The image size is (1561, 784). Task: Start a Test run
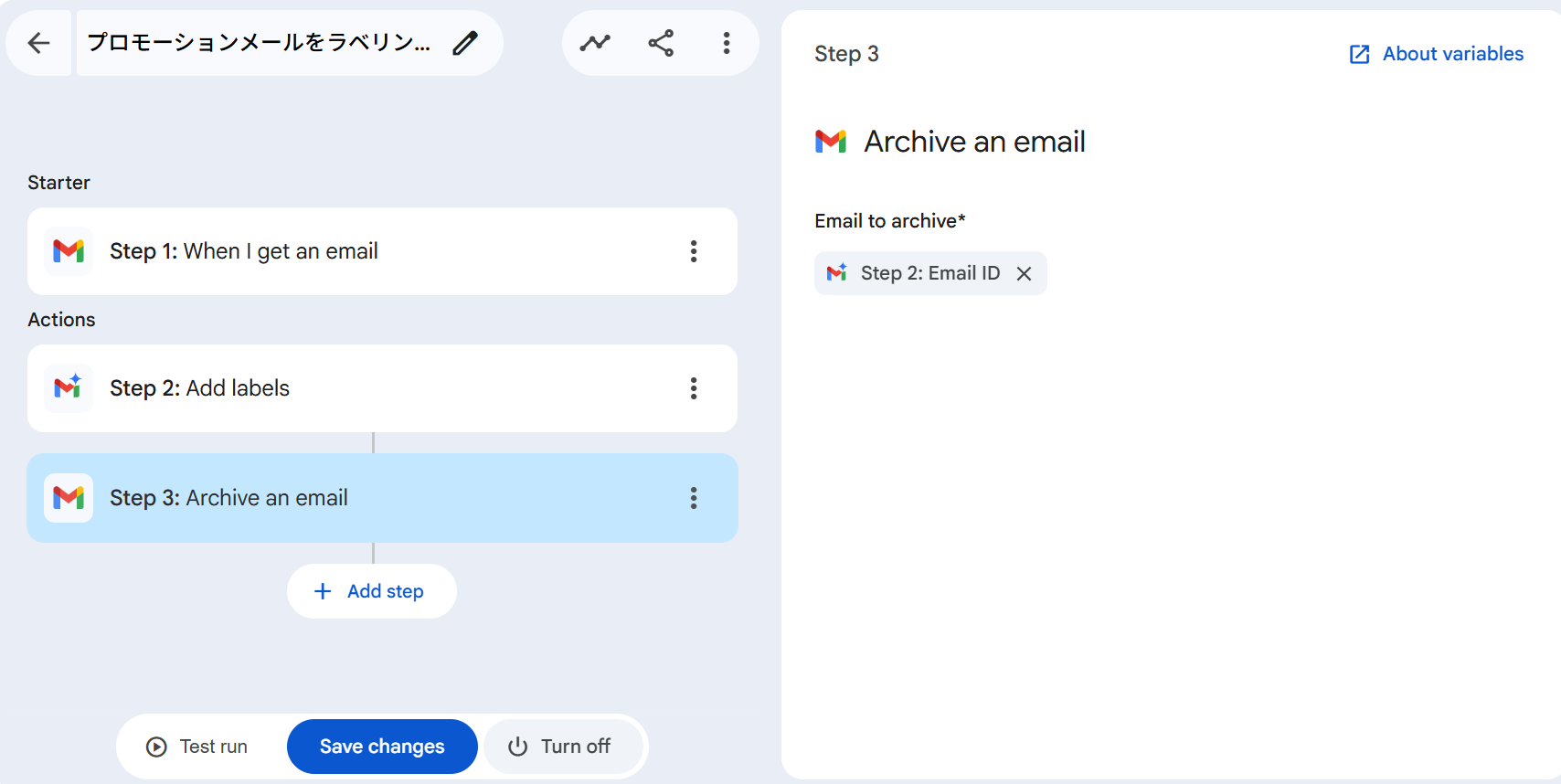[197, 747]
